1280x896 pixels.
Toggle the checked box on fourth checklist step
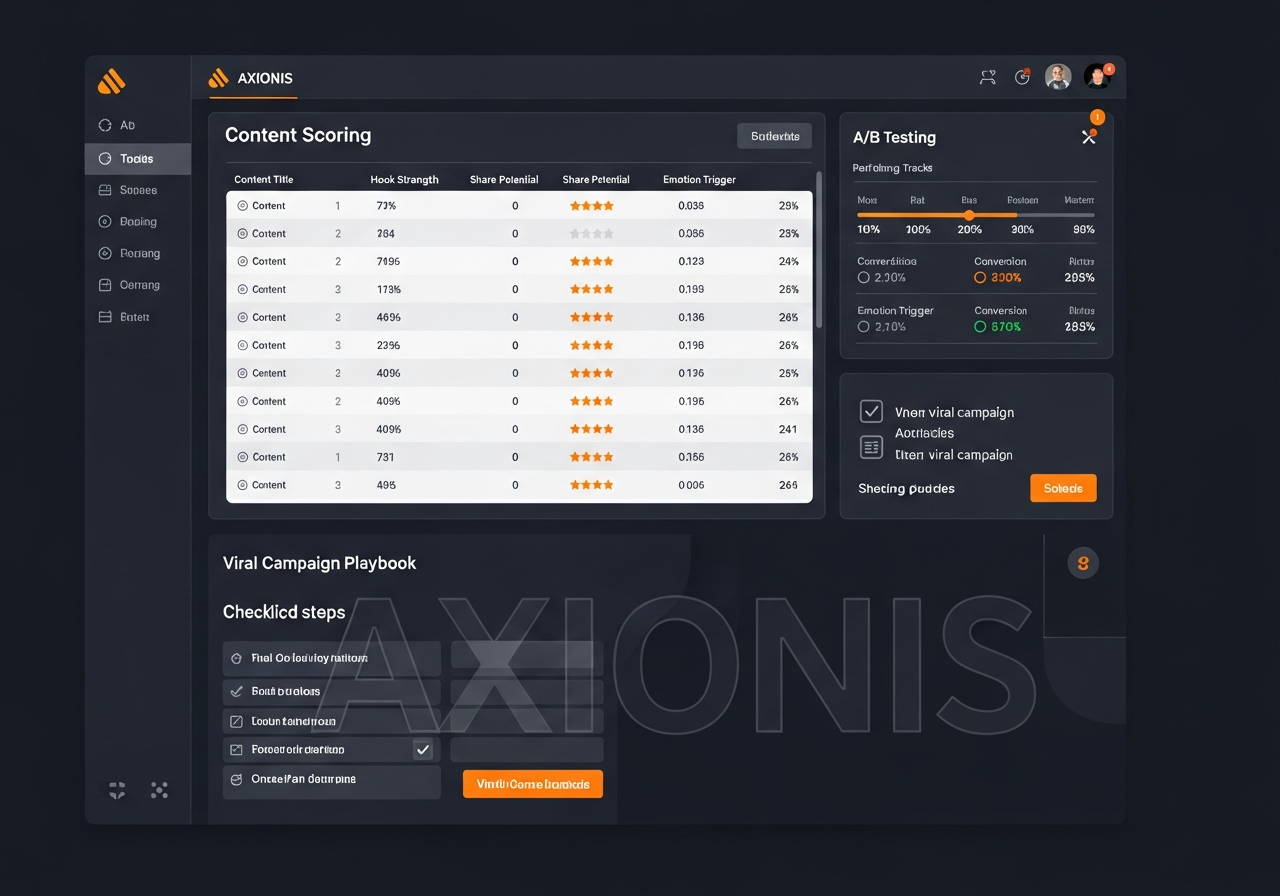point(423,749)
